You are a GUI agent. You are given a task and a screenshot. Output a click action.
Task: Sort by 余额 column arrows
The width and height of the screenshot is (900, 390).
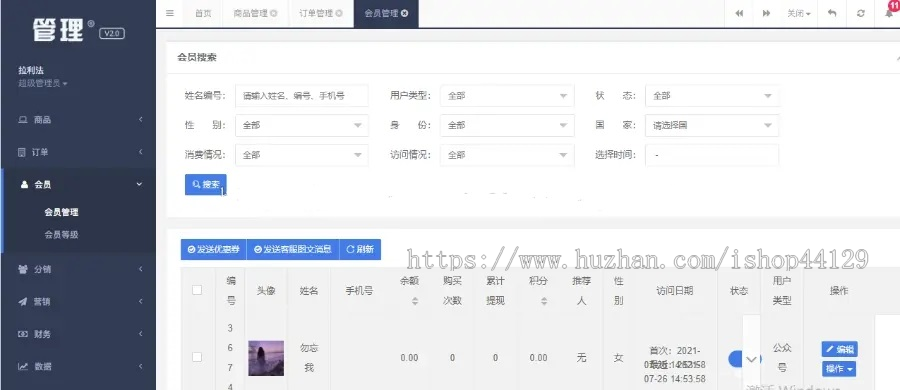tap(415, 300)
